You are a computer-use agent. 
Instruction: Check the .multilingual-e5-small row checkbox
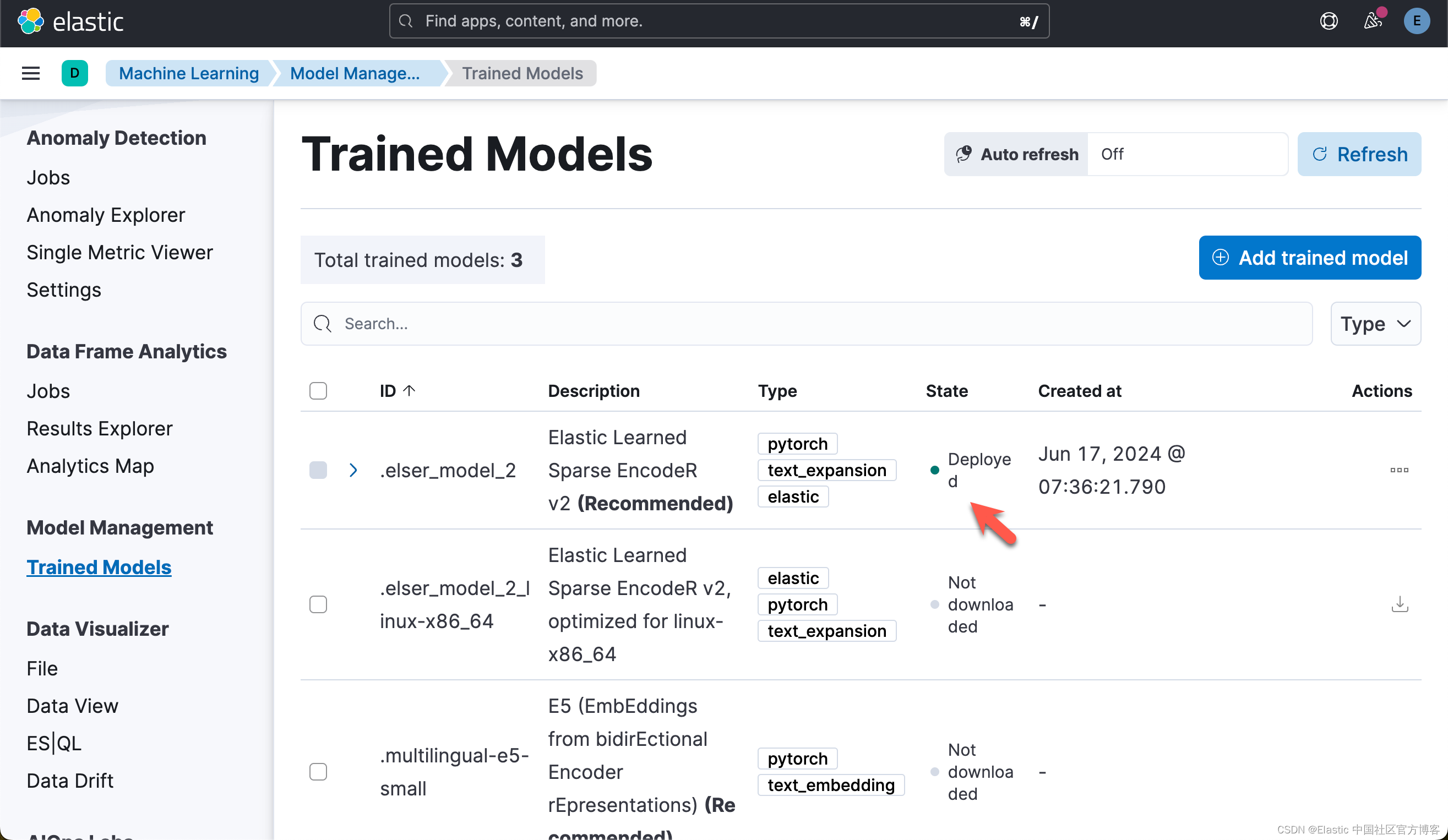coord(318,771)
